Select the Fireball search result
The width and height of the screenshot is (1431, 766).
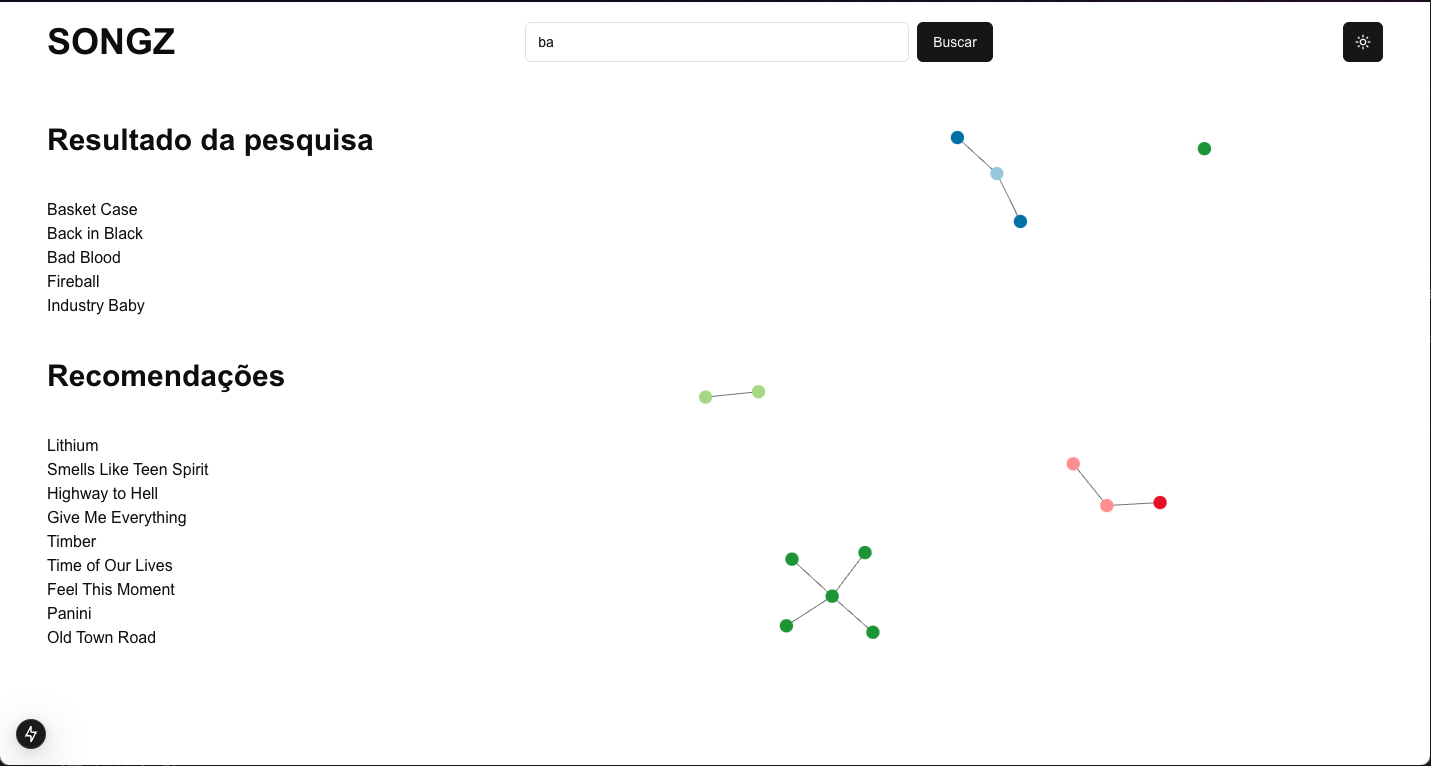coord(73,281)
